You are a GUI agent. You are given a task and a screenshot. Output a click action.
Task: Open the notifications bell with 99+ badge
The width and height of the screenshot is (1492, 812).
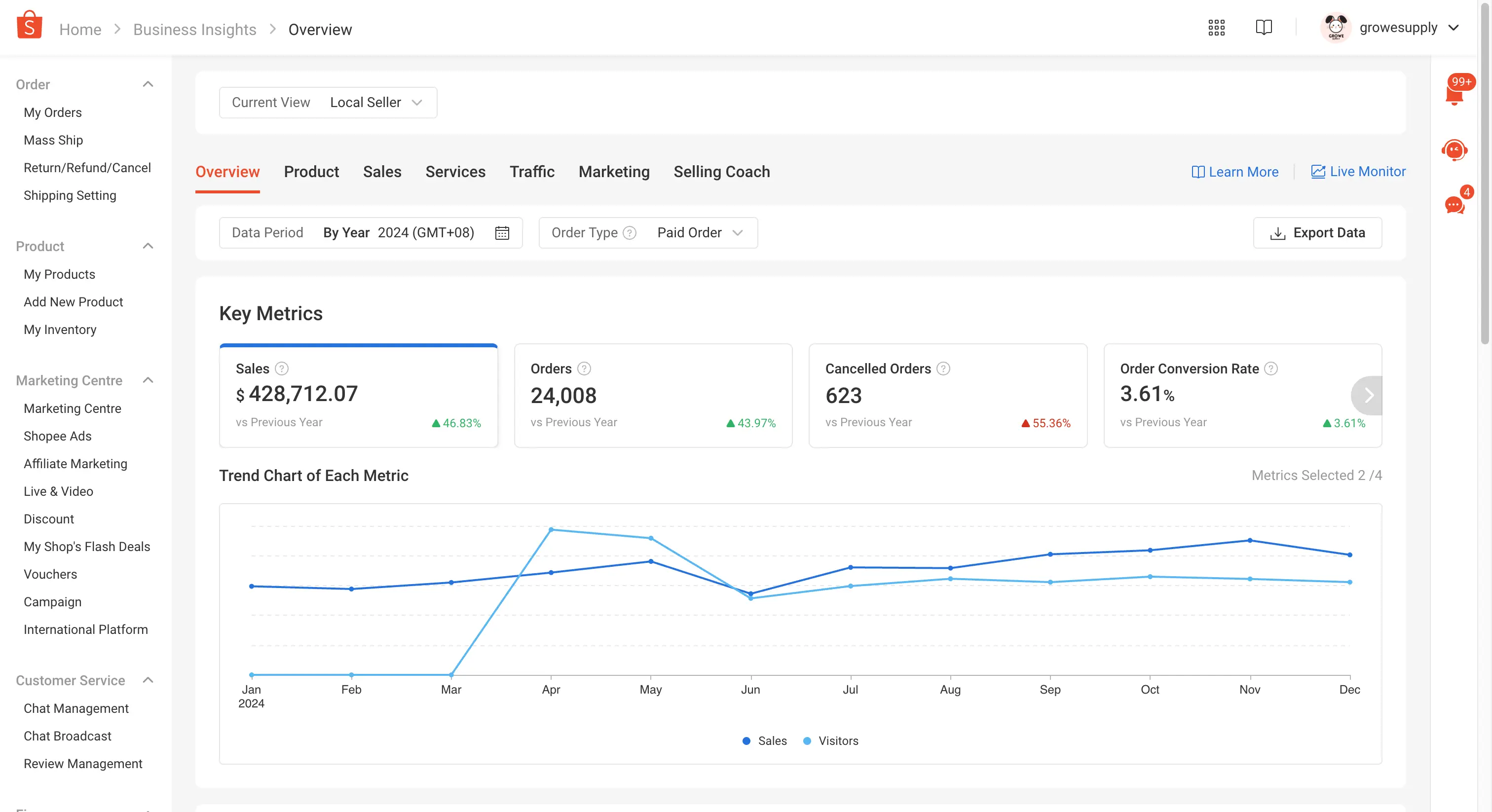(x=1455, y=94)
